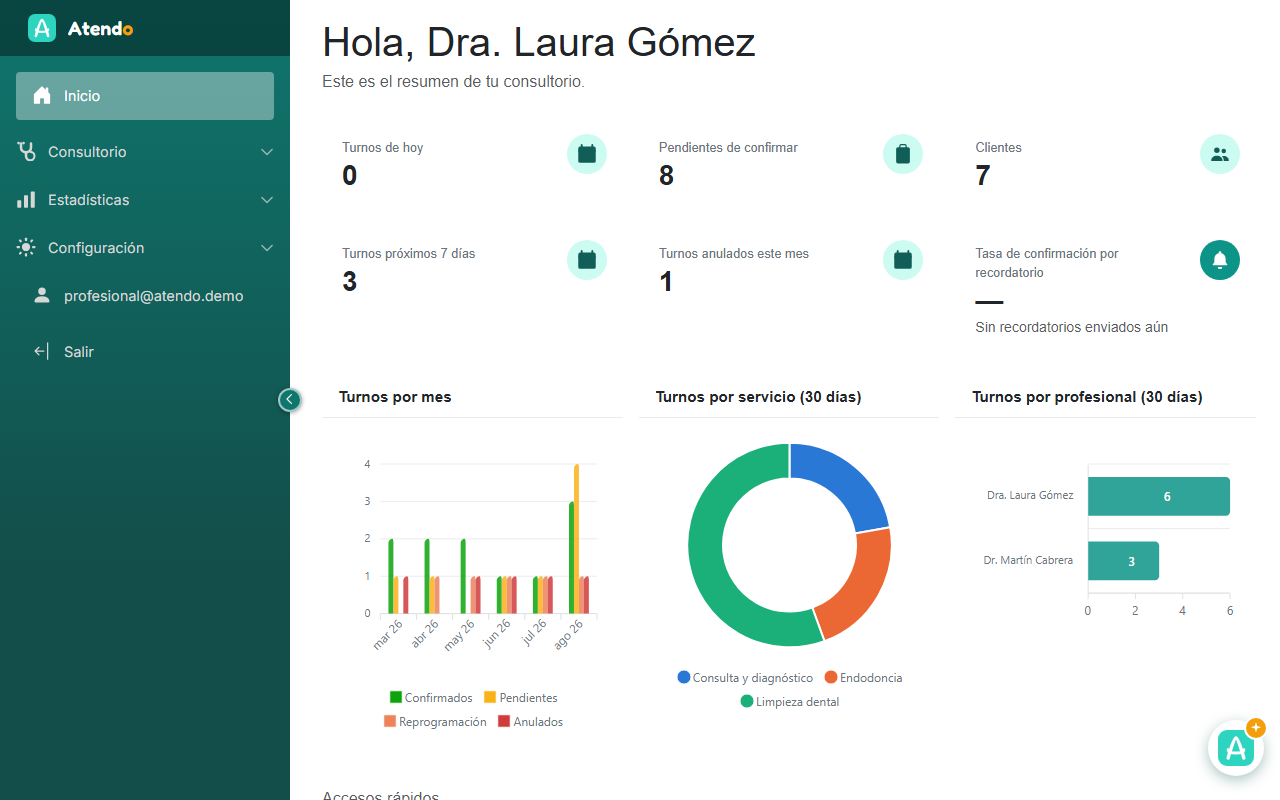Screen dimensions: 1280x800
Task: Click the clipboard icon on Pendientes de confirmar card
Action: (x=903, y=154)
